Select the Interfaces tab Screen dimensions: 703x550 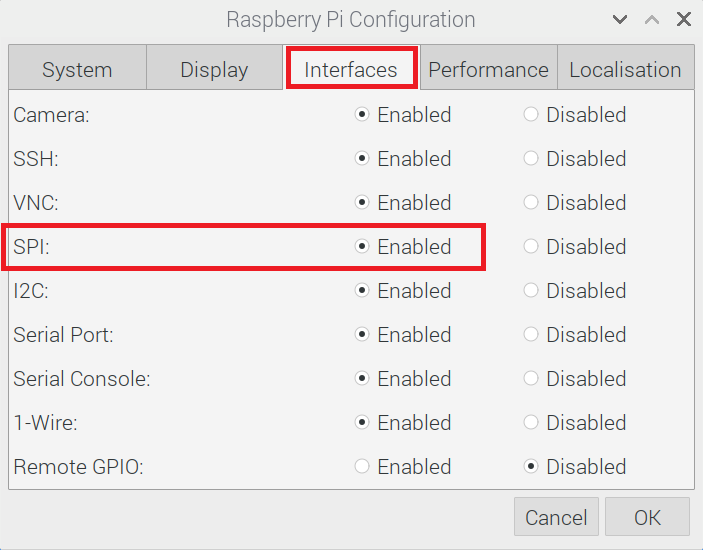(x=351, y=67)
